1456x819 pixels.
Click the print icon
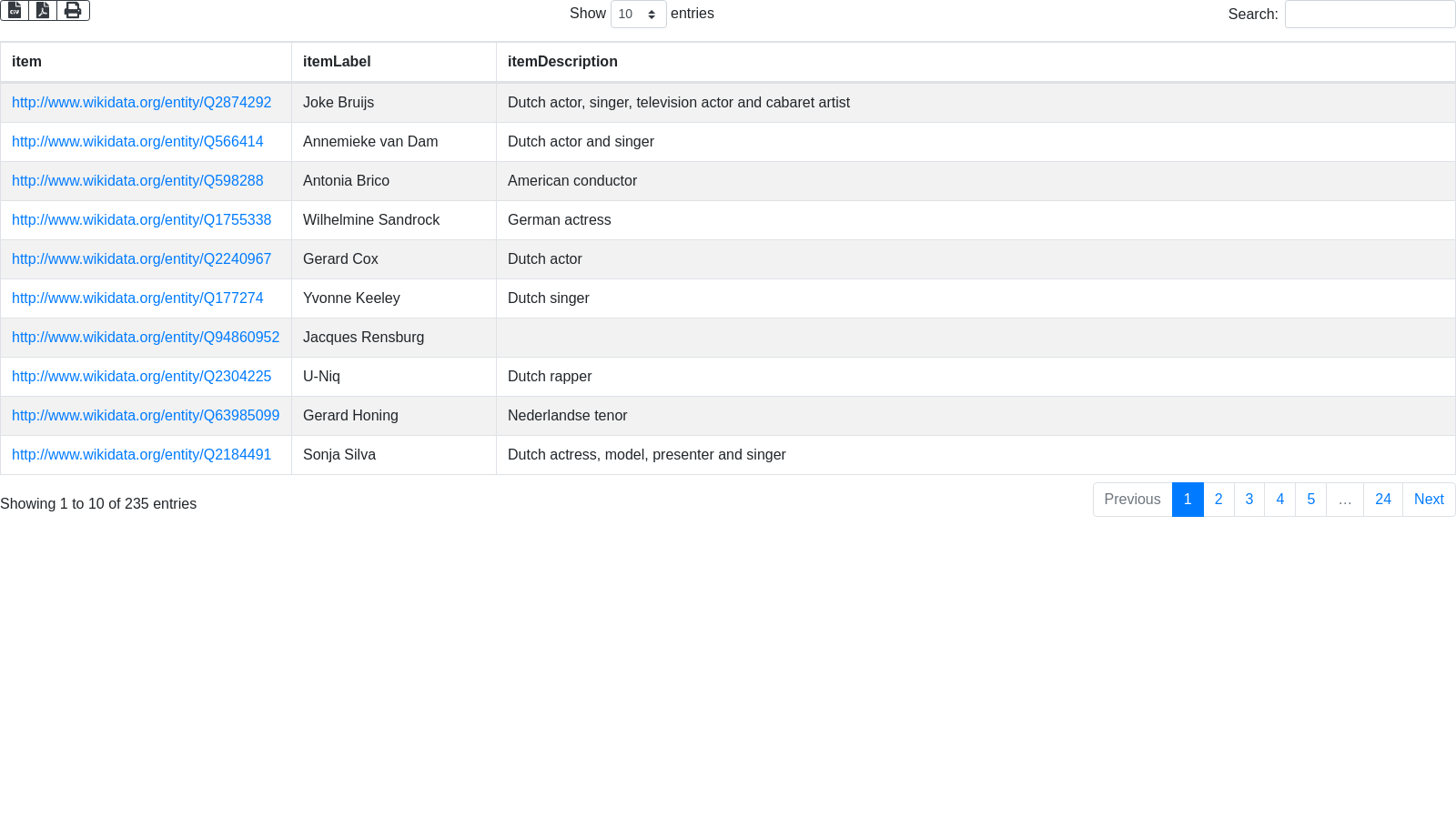pos(73,10)
